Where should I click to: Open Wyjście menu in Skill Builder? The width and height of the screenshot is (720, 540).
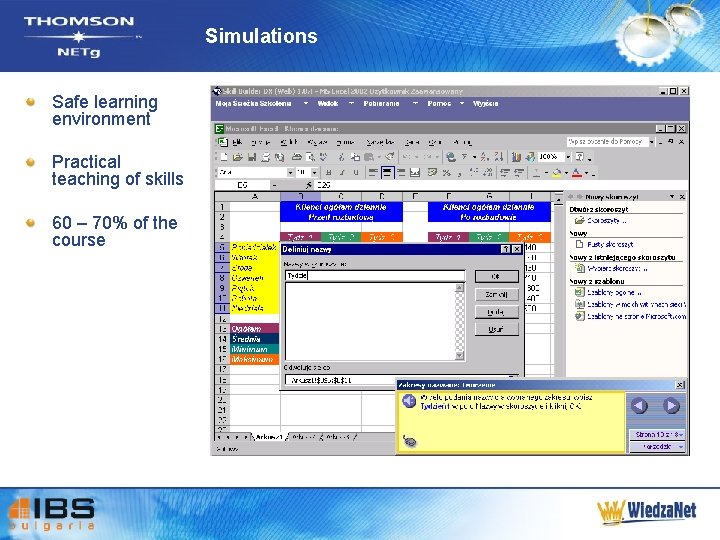point(485,103)
